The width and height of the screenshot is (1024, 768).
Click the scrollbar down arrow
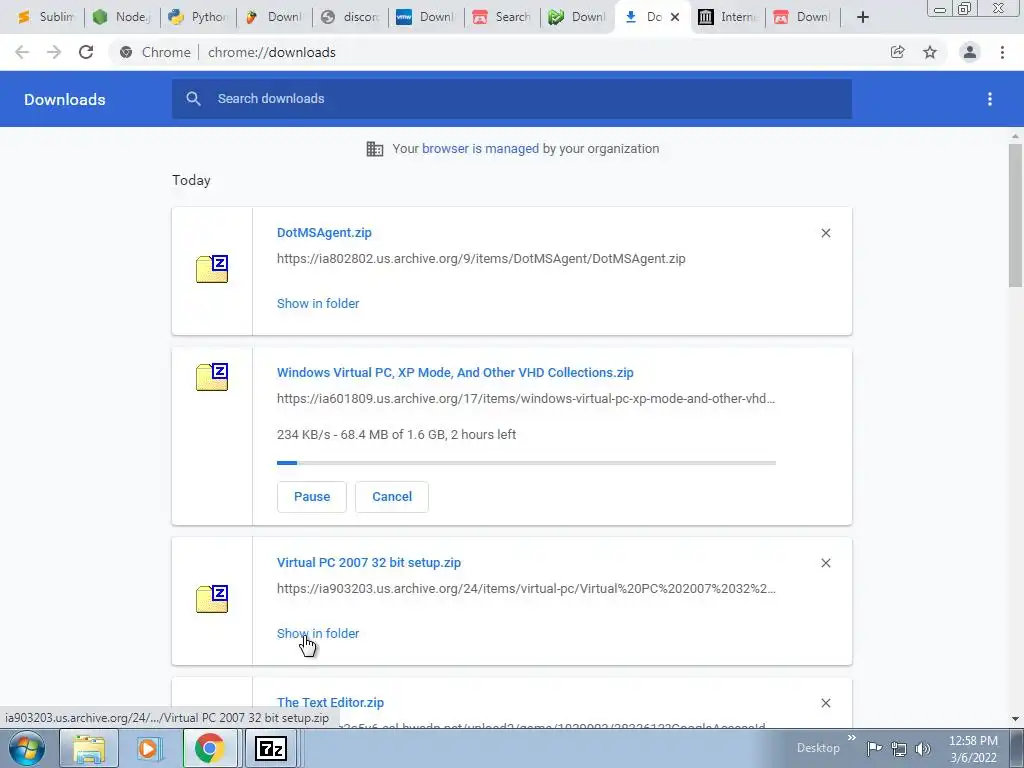click(x=1015, y=719)
